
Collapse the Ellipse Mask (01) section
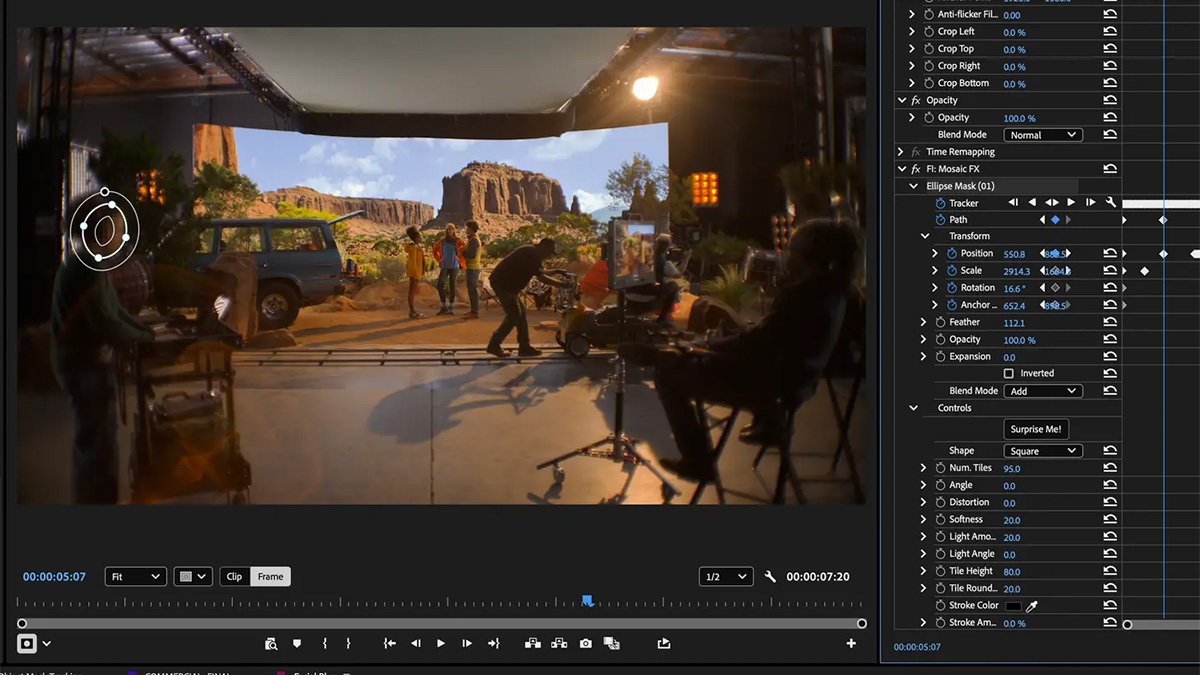click(913, 186)
